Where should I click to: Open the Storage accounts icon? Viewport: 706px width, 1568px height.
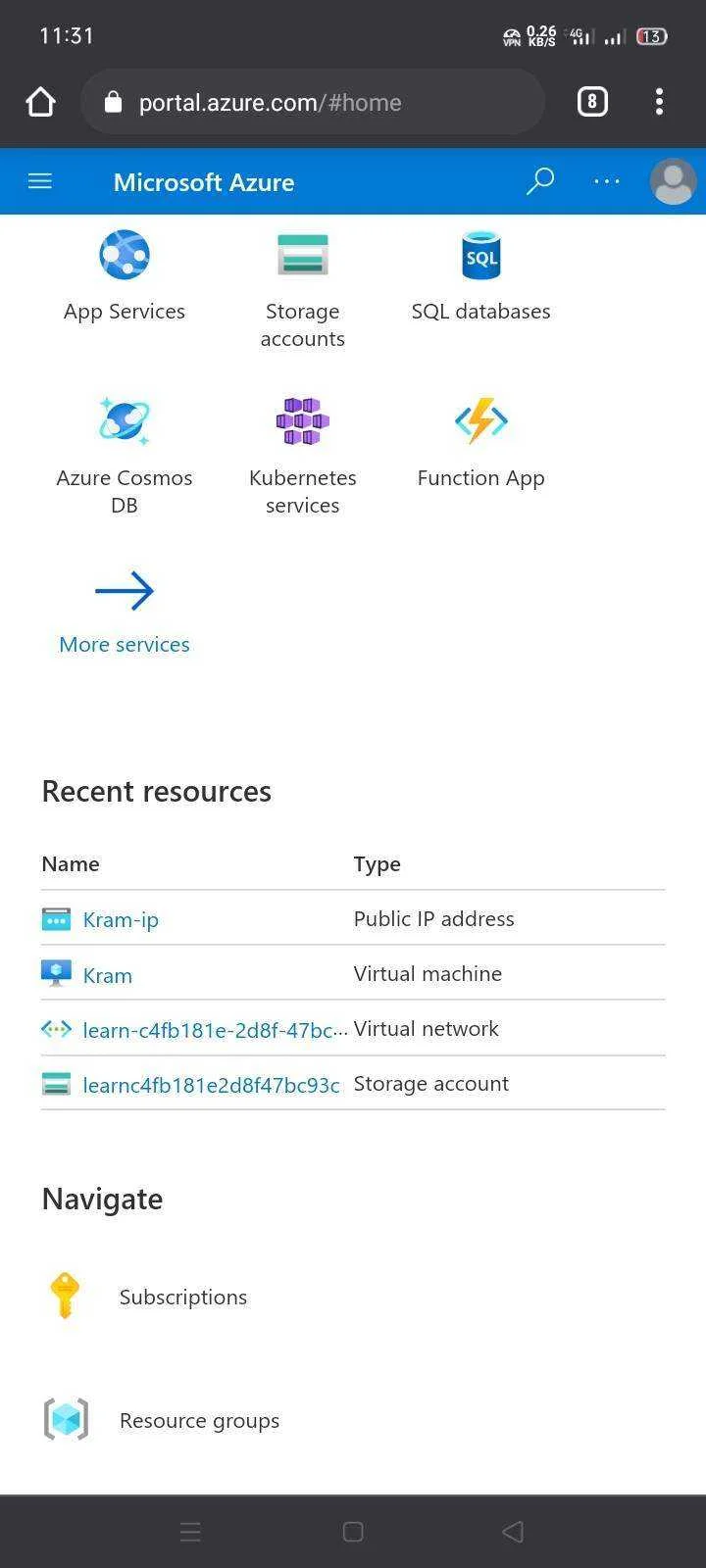[x=302, y=255]
